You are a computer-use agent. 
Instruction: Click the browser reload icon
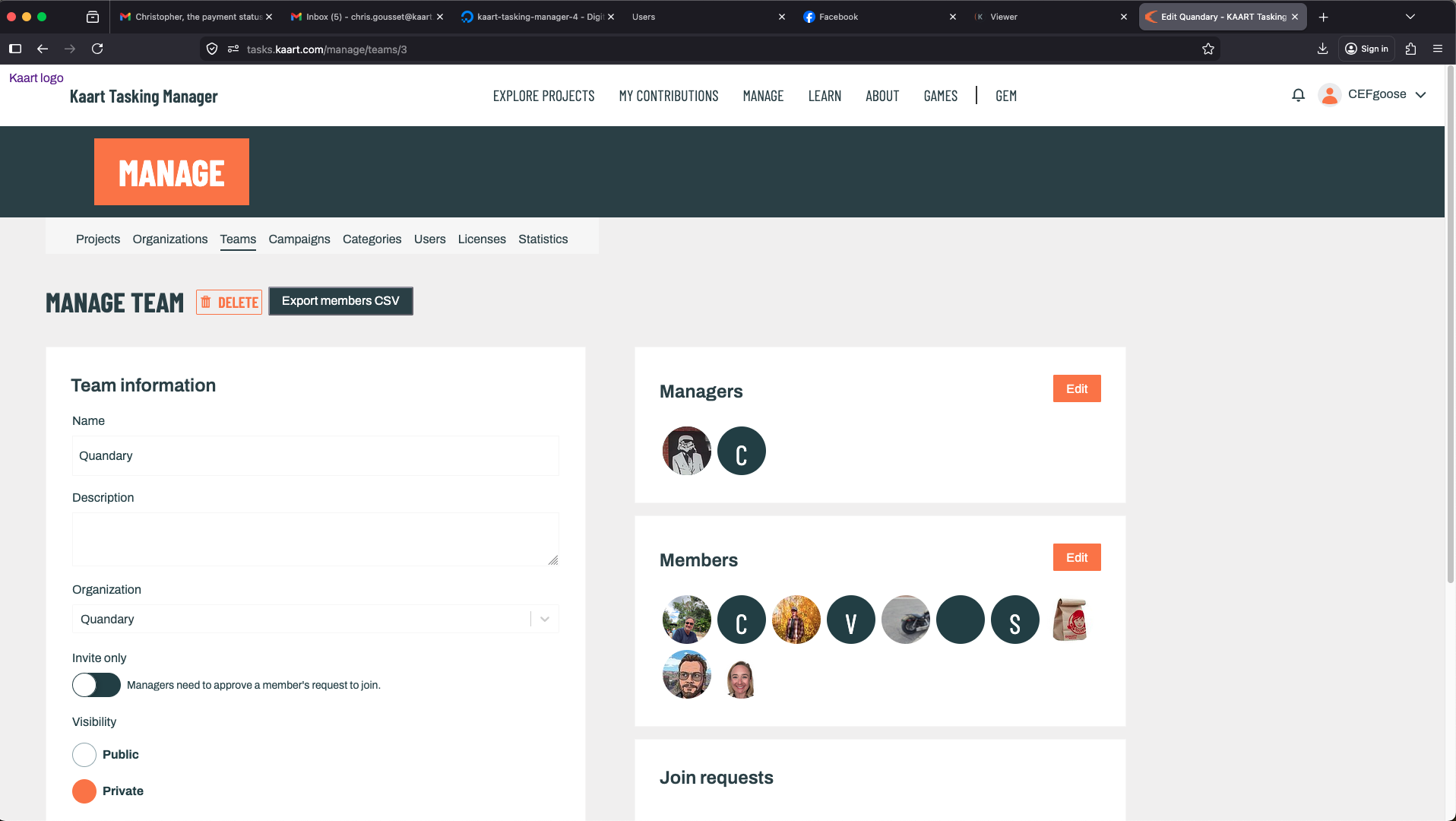97,48
